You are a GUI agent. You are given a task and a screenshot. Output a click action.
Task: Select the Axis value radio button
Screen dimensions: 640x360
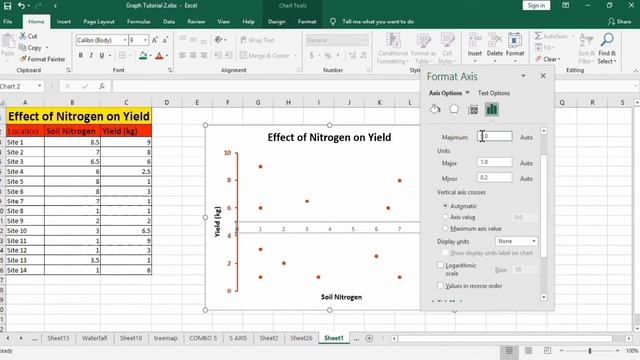click(445, 217)
